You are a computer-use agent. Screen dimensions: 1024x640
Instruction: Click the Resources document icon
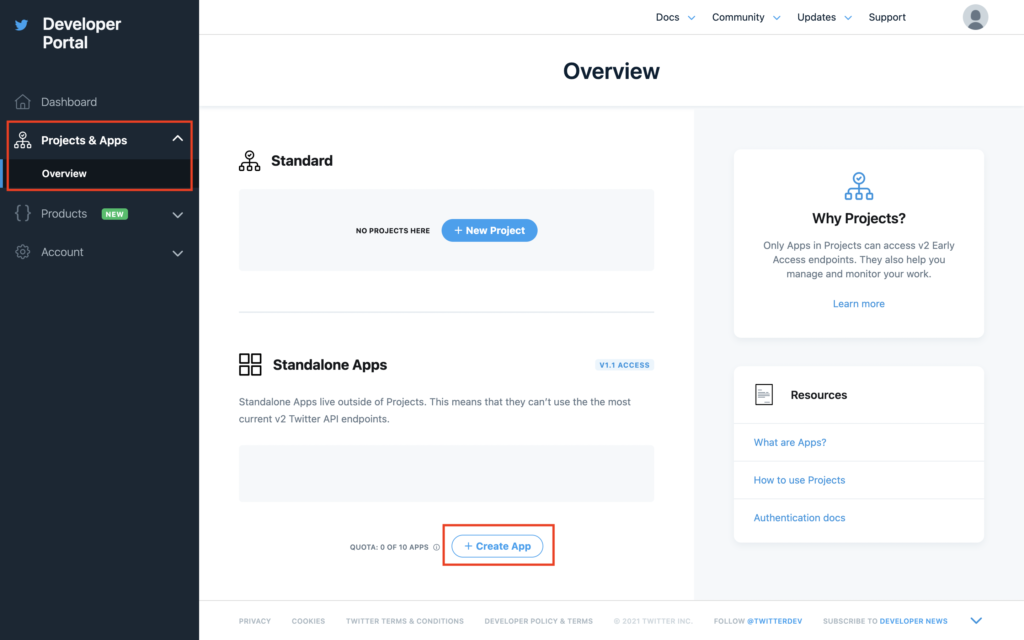(764, 394)
